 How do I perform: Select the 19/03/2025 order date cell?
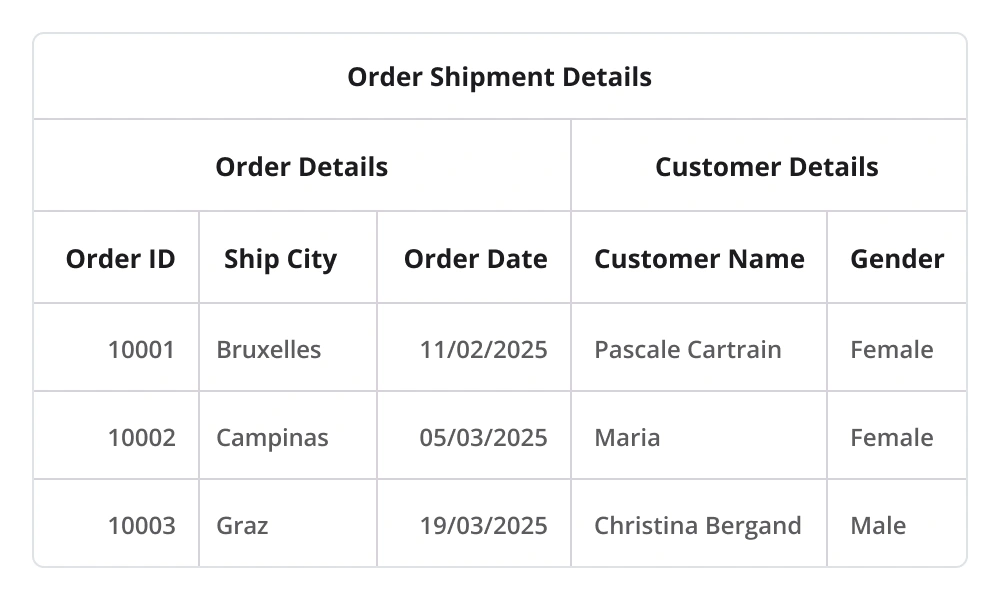[483, 525]
